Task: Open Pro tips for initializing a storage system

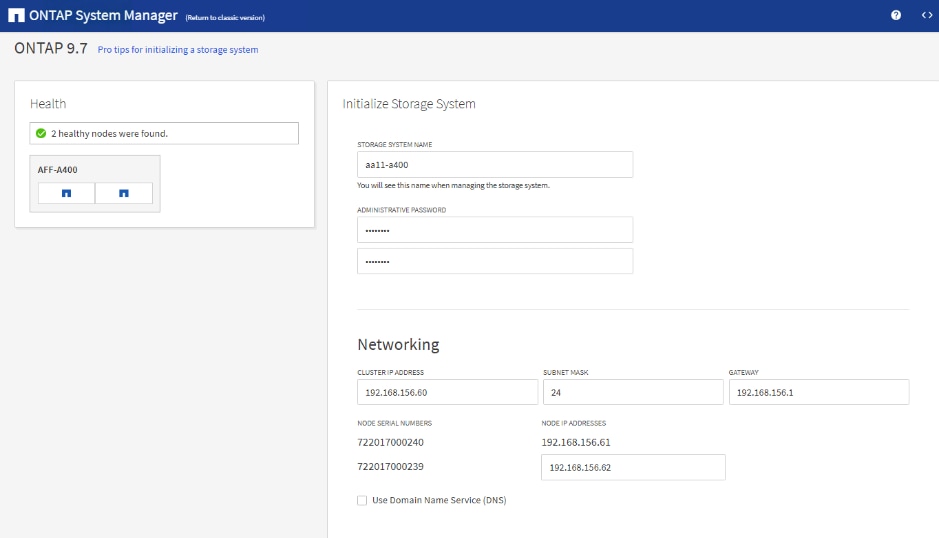Action: click(x=178, y=50)
